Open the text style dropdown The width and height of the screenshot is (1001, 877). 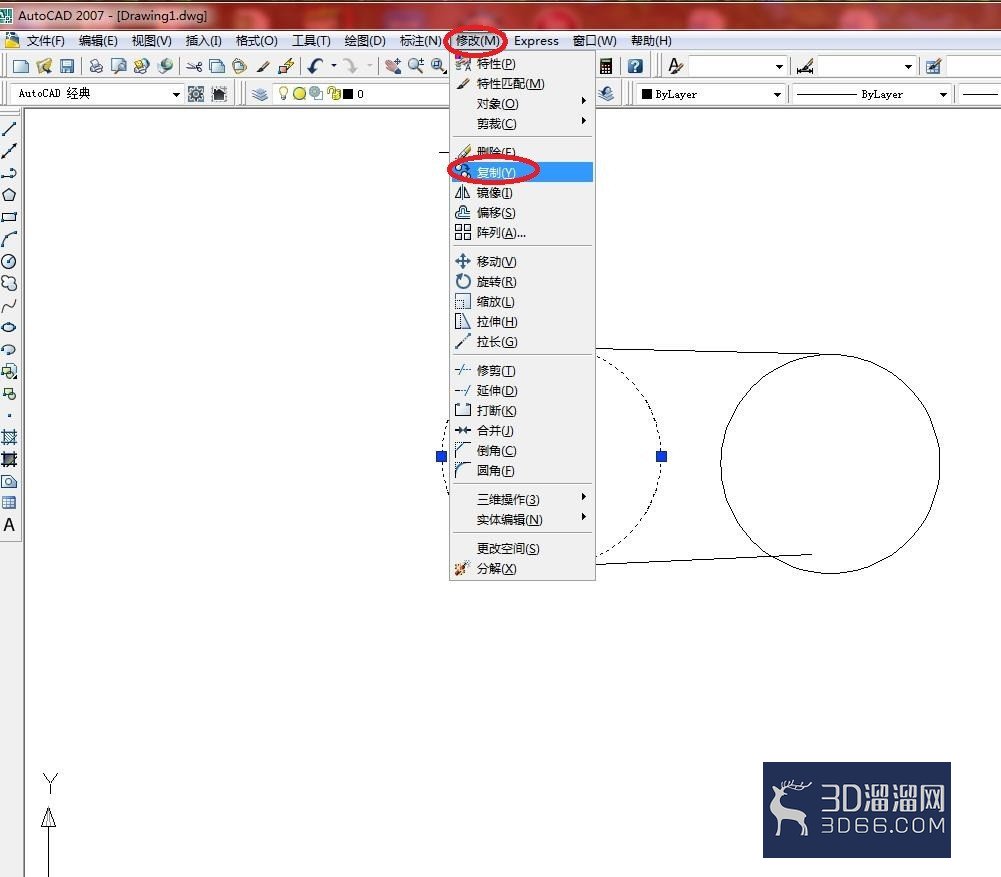click(779, 66)
